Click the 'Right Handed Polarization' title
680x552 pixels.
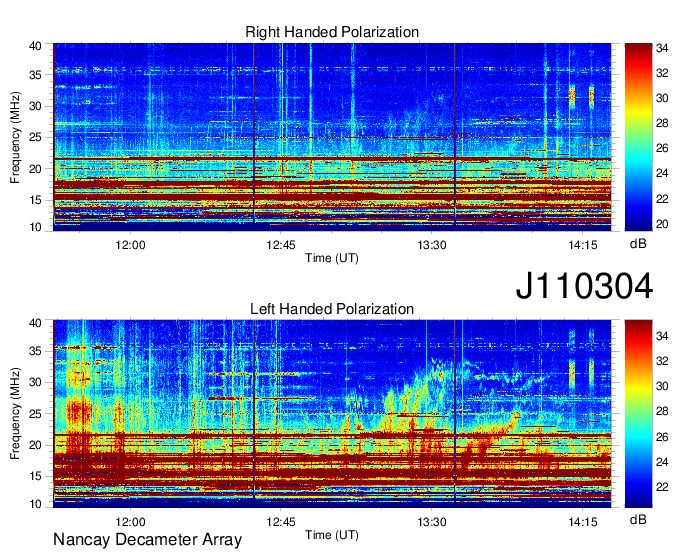click(332, 32)
